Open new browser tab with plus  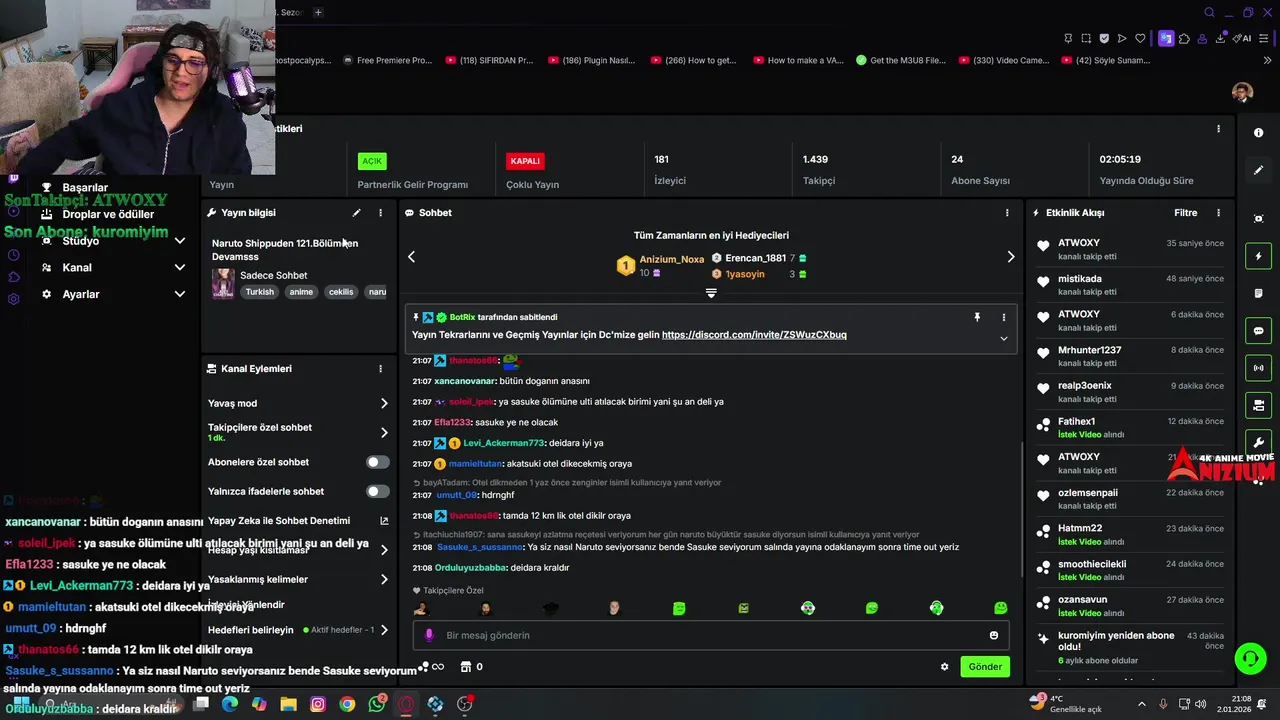tap(318, 12)
